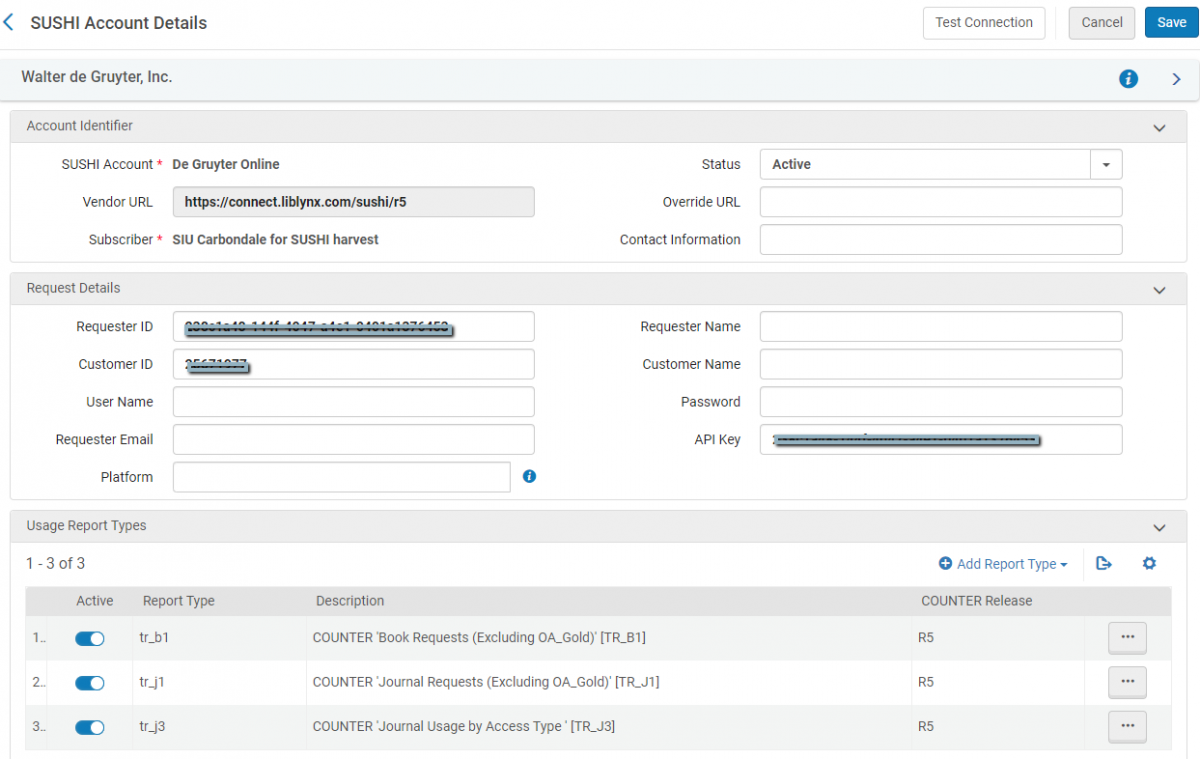Sort by the Report Type column header
1200x759 pixels.
(x=179, y=601)
